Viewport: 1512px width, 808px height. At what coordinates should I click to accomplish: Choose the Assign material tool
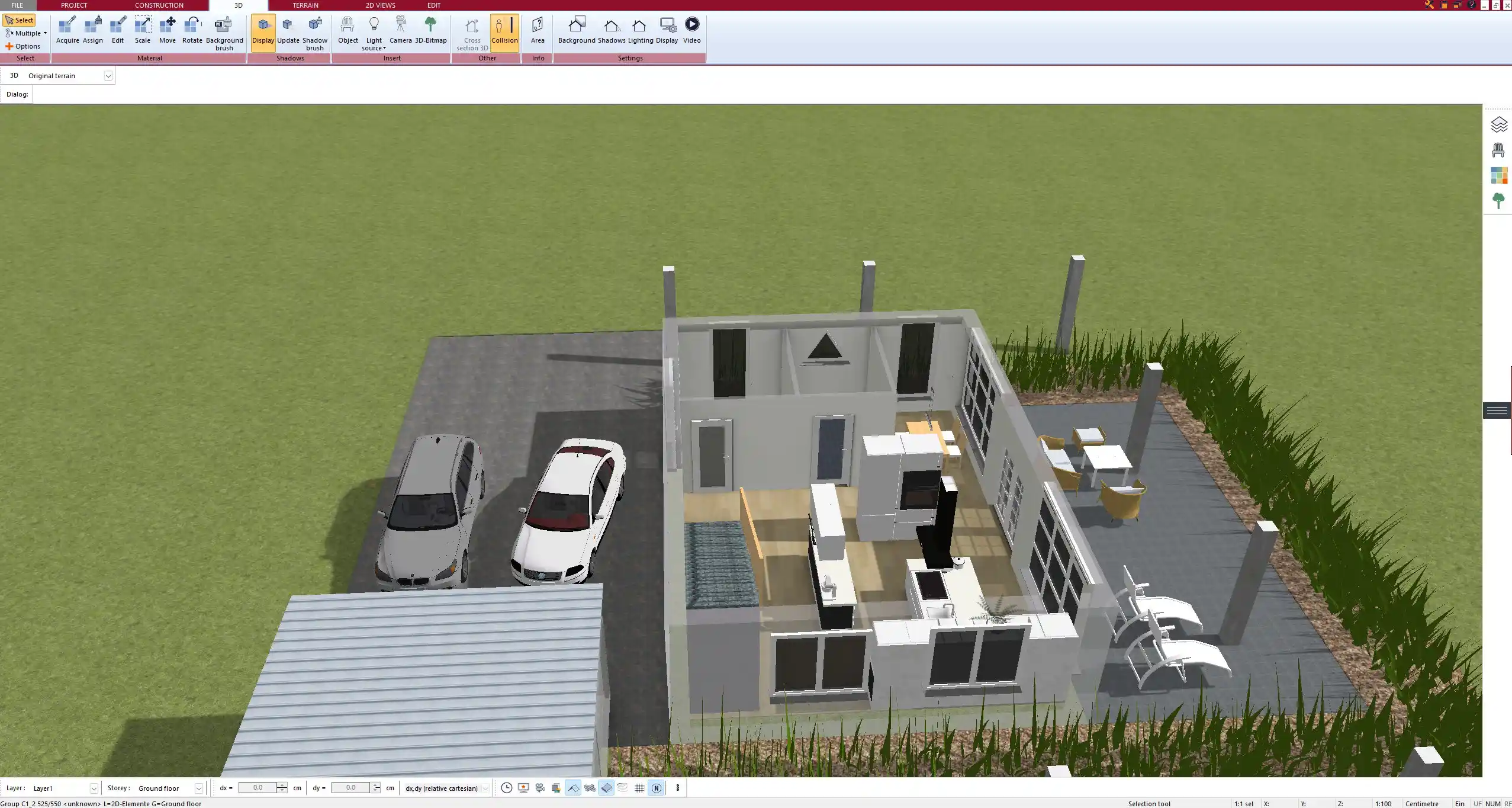pyautogui.click(x=93, y=31)
